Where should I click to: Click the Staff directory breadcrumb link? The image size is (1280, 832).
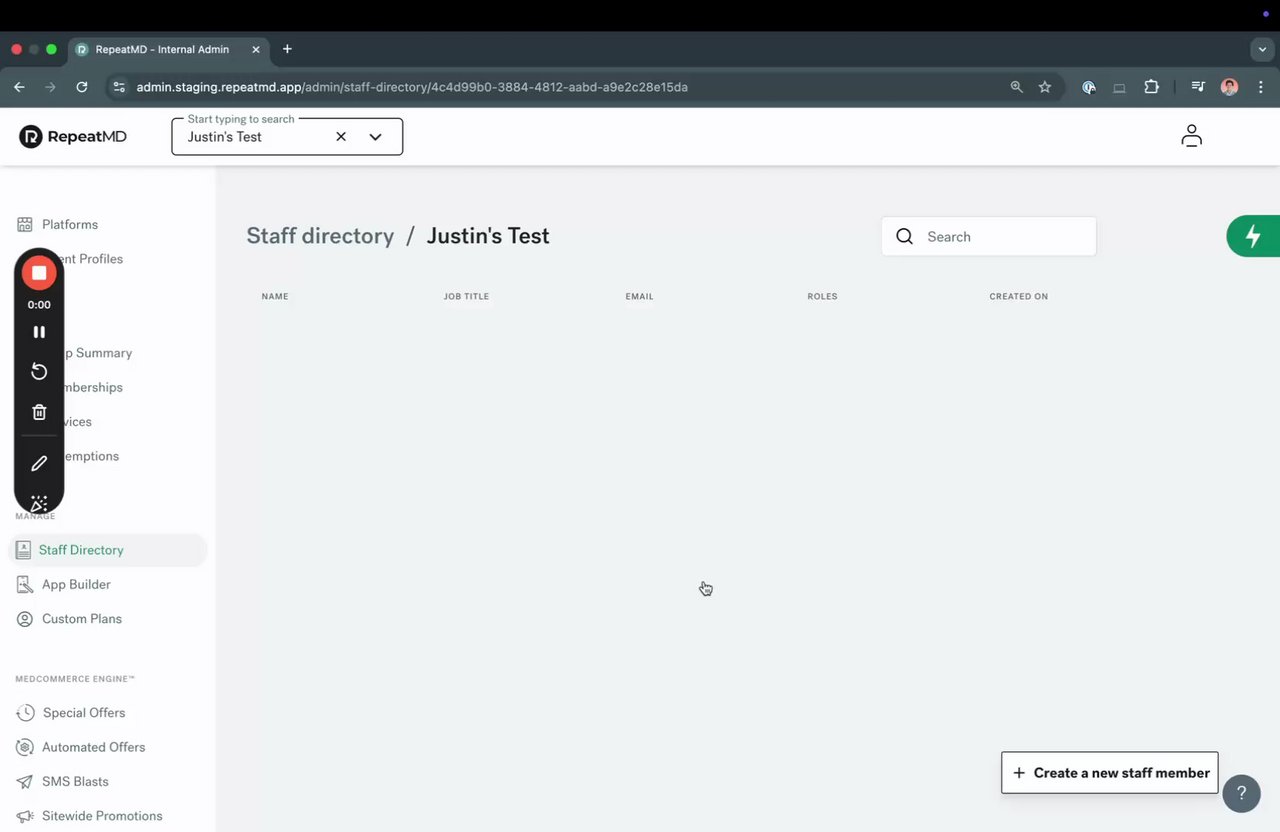320,236
